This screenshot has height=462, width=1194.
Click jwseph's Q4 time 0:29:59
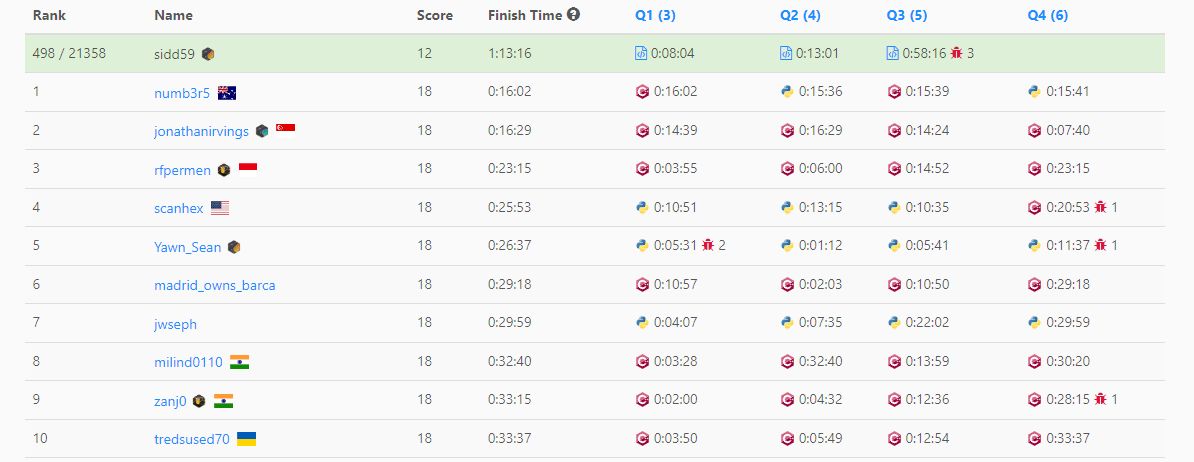[1068, 323]
